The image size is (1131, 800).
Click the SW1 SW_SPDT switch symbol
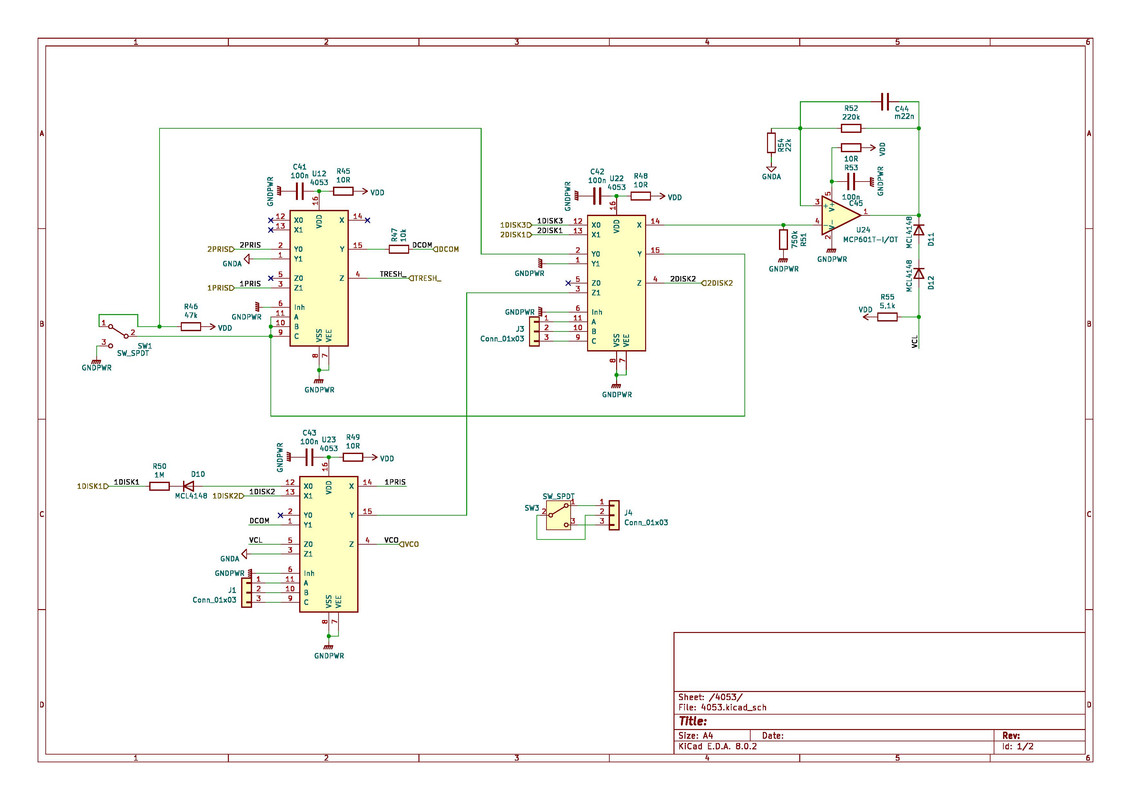(x=117, y=334)
